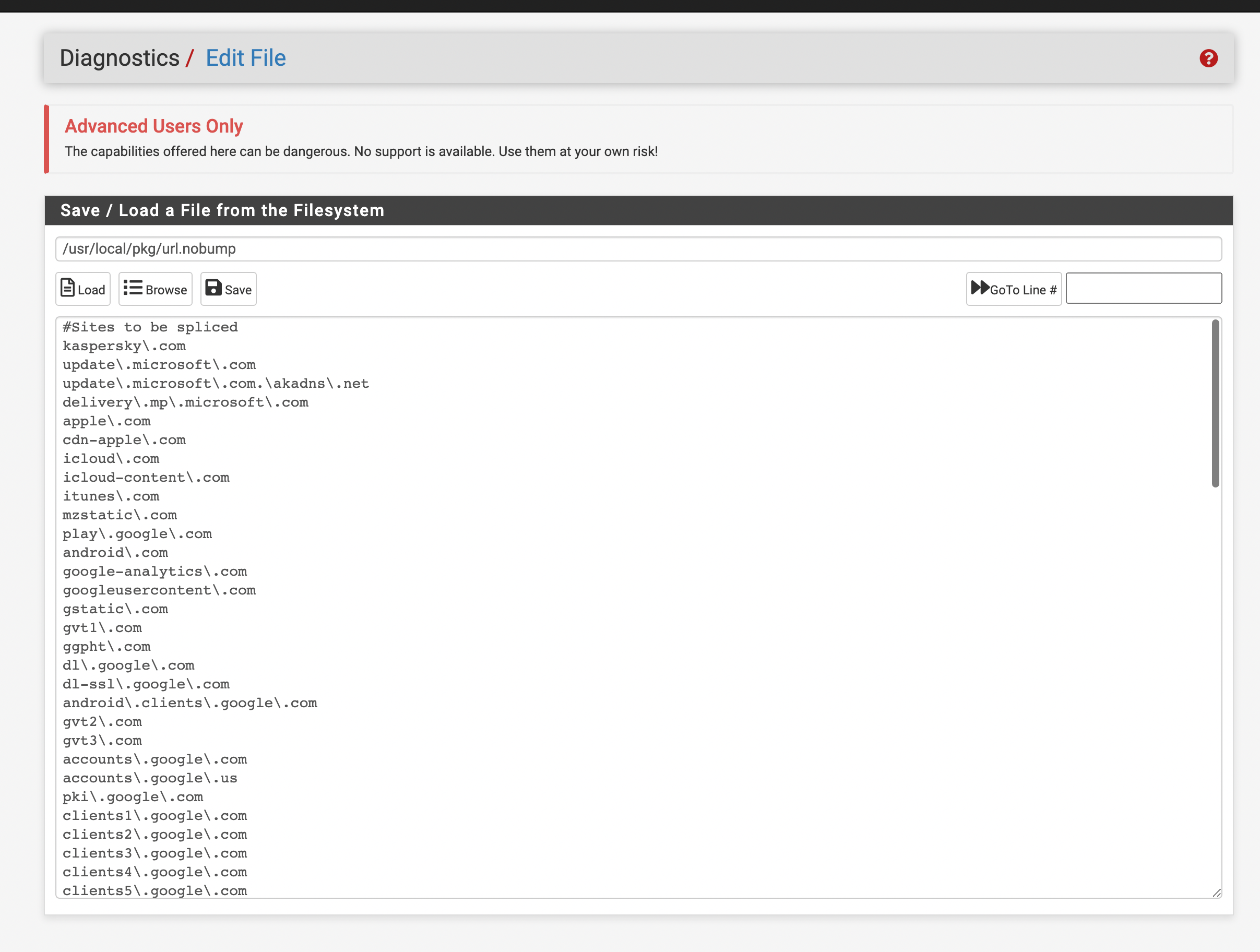Click the gstatic\.com line
Image resolution: width=1260 pixels, height=952 pixels.
pyautogui.click(x=116, y=609)
